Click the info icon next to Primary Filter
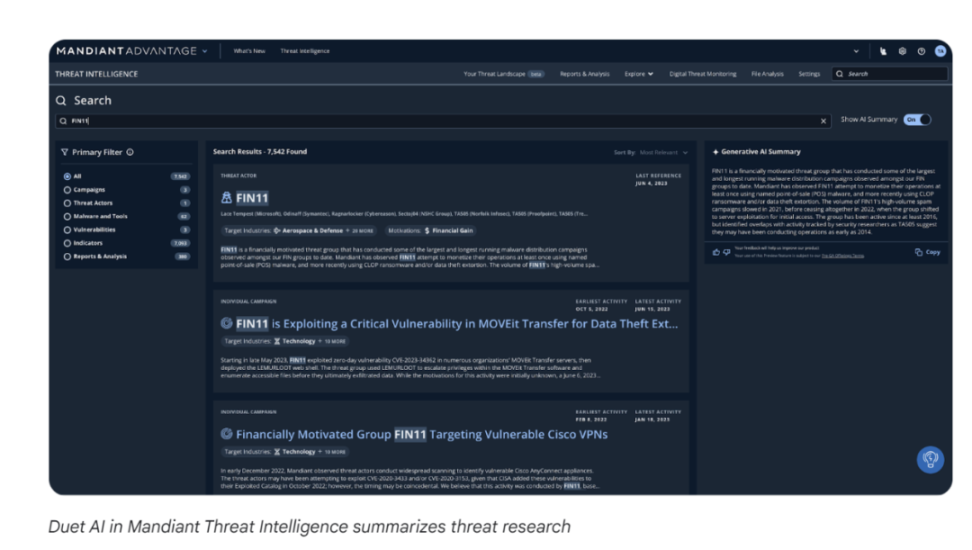The height and width of the screenshot is (550, 972). pyautogui.click(x=130, y=152)
